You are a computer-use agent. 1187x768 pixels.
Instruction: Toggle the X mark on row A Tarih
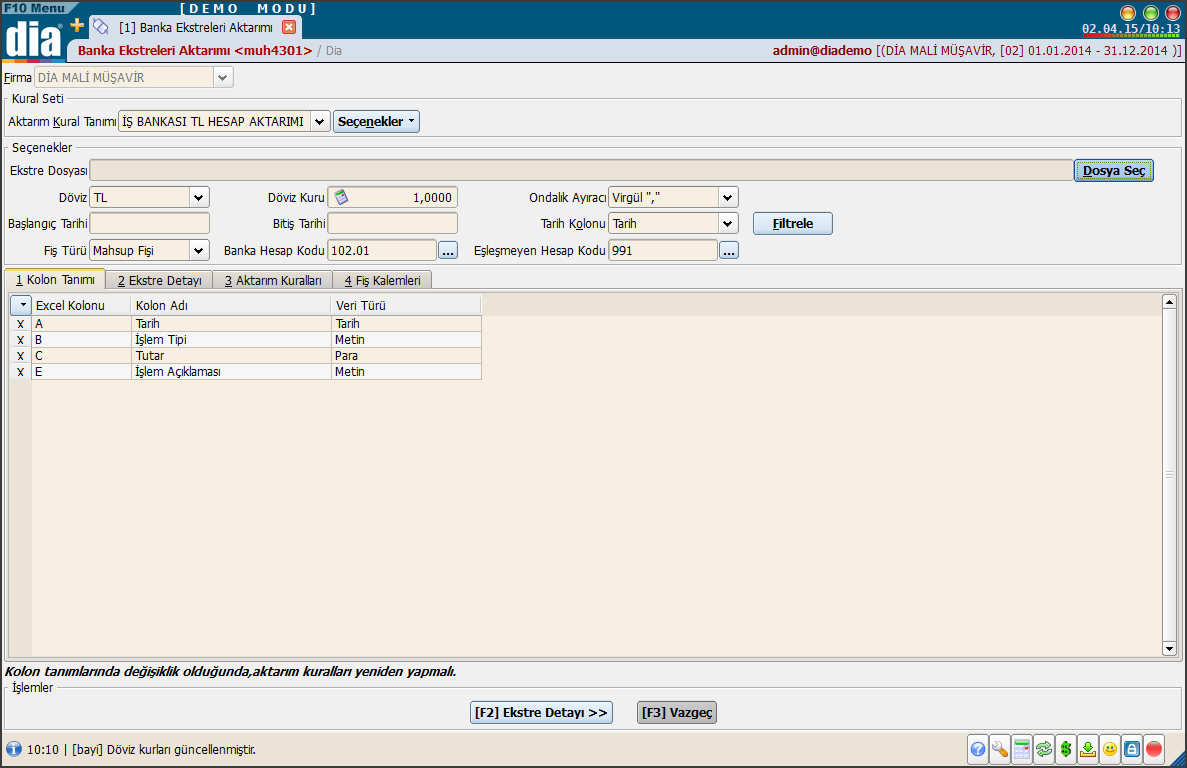click(x=20, y=324)
